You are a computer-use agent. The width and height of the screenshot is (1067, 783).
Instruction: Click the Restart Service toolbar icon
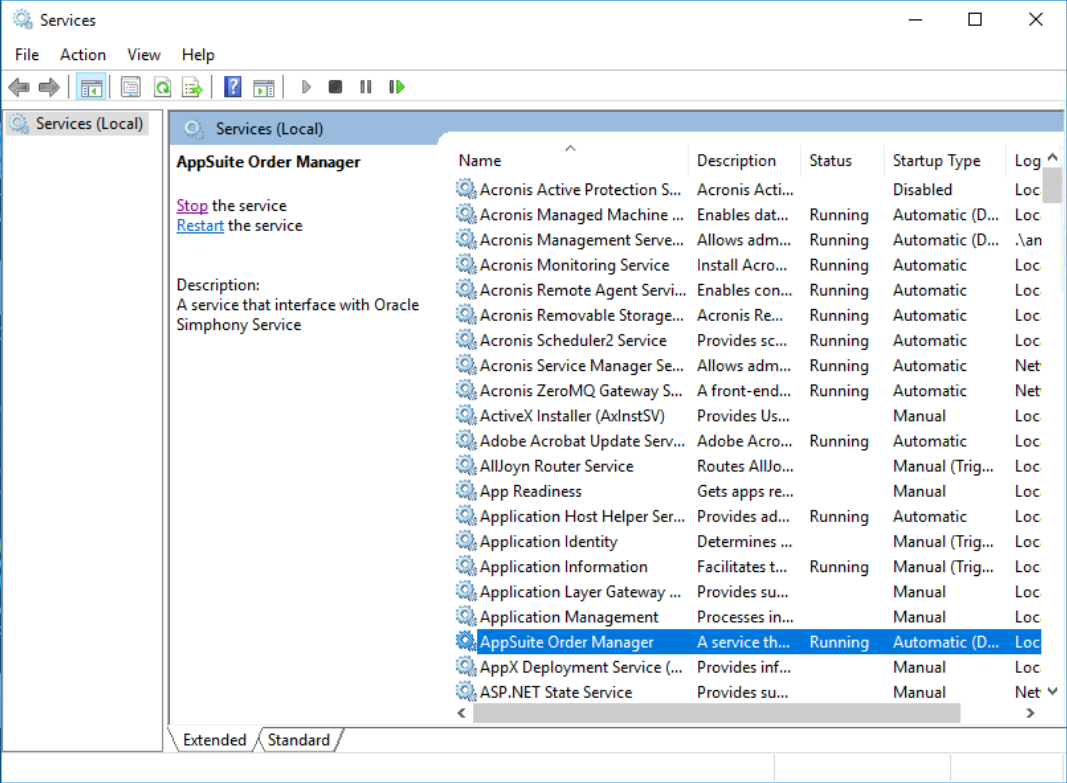pyautogui.click(x=396, y=87)
